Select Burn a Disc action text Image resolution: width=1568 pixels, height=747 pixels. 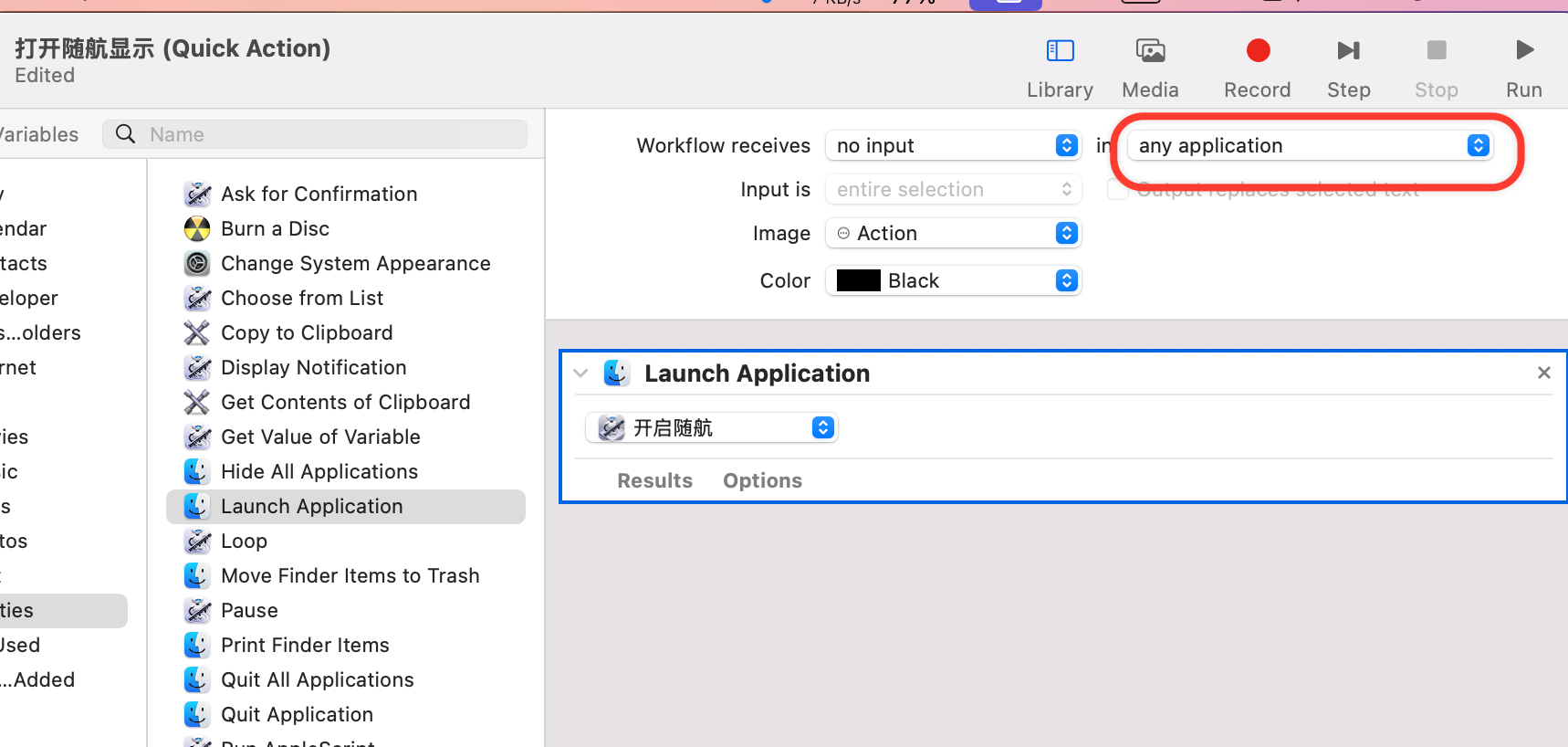pyautogui.click(x=275, y=228)
